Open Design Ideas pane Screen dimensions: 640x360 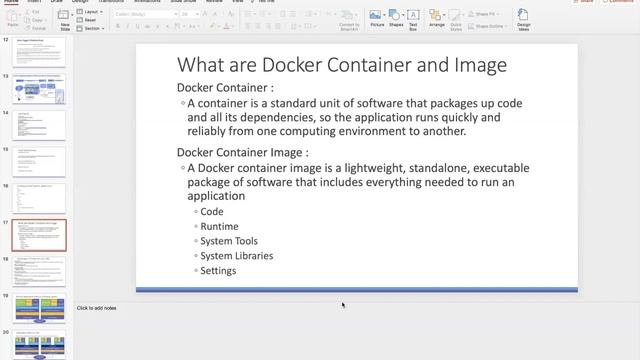tap(523, 20)
